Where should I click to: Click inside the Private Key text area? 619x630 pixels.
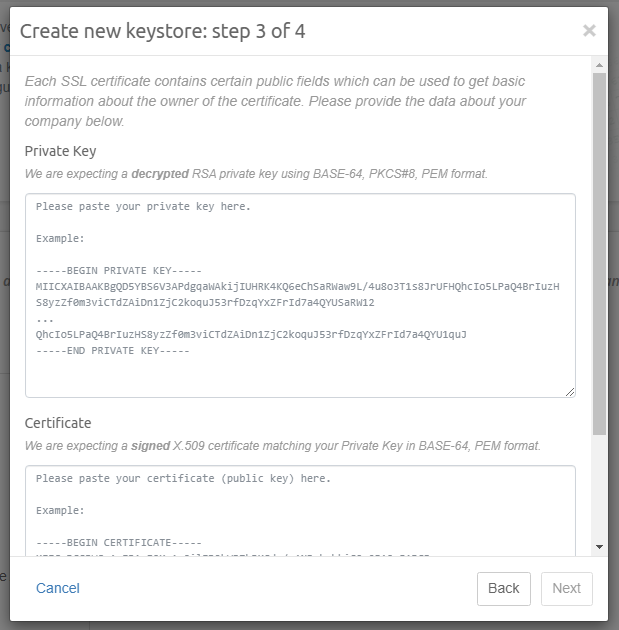tap(300, 370)
